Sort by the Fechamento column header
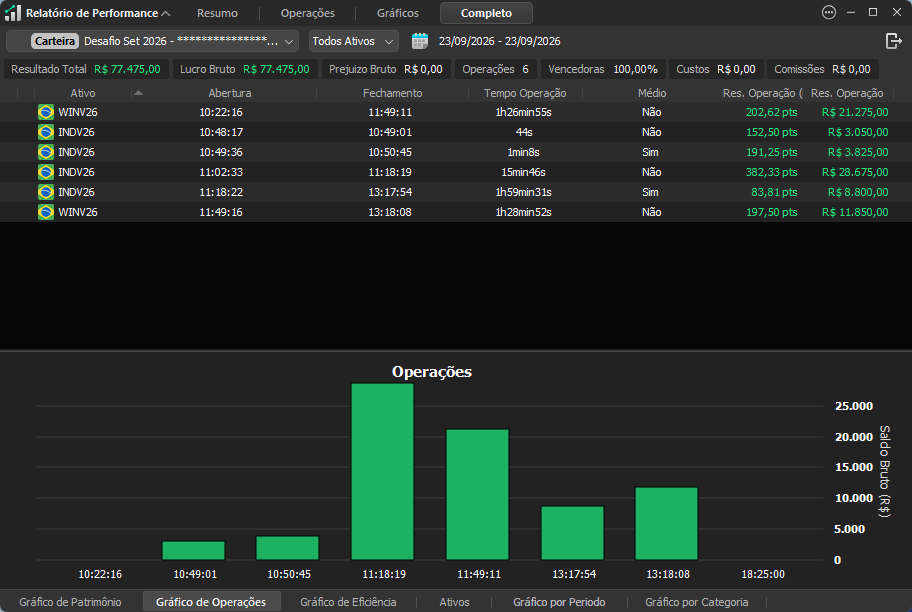Screen dimensions: 912x612 393,93
